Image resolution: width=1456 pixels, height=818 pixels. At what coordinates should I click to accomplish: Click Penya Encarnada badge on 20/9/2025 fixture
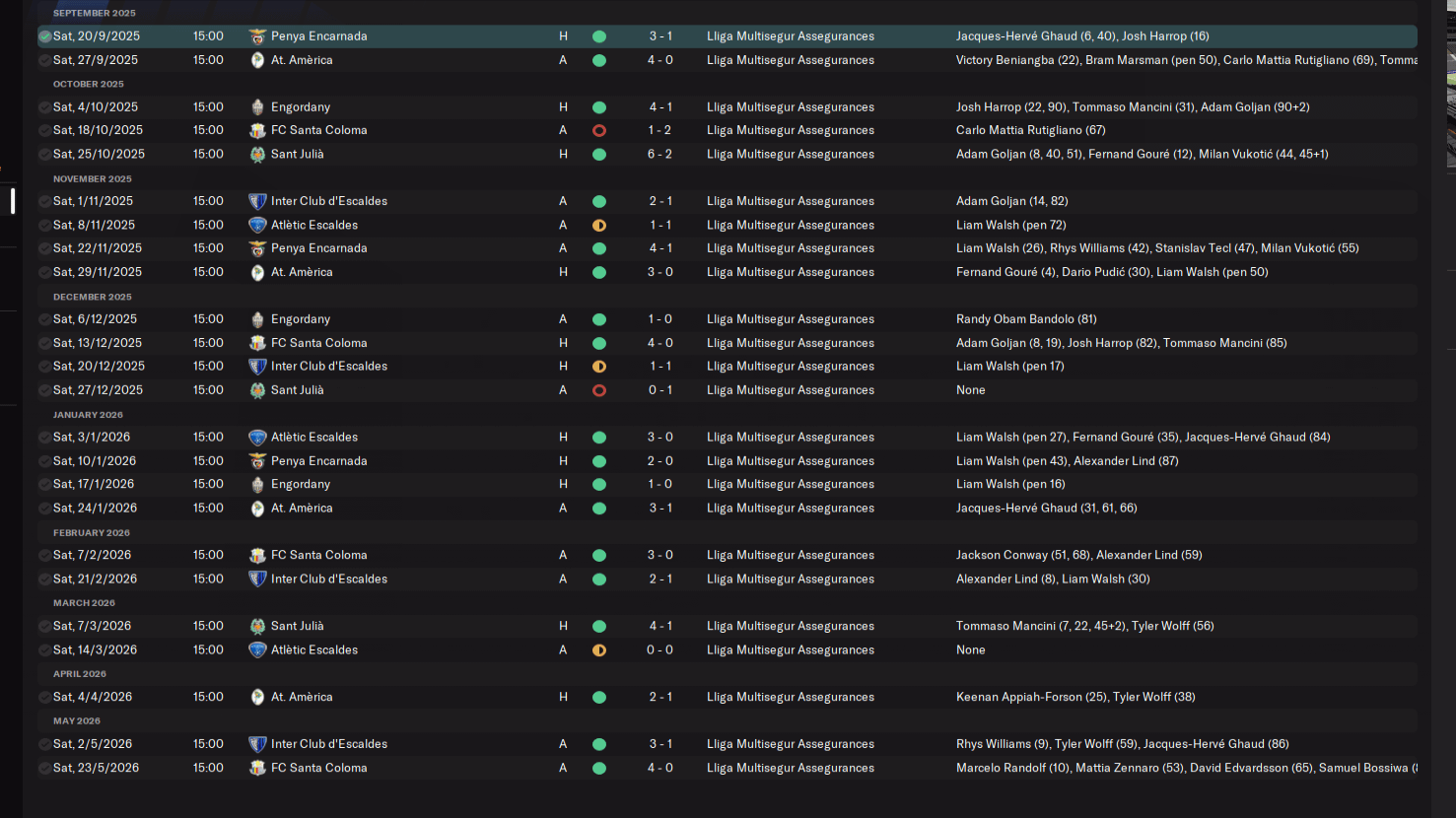pos(257,36)
